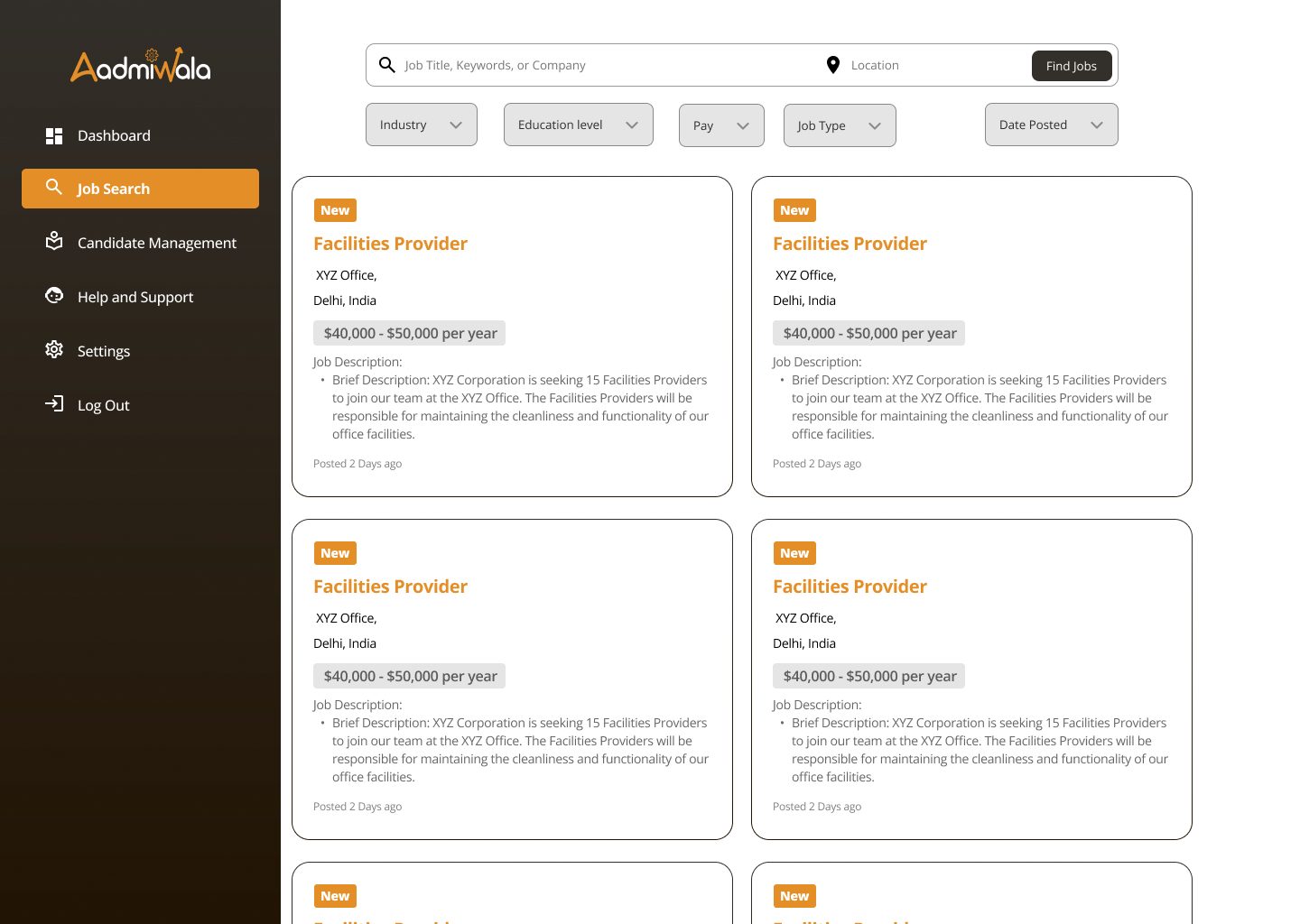Image resolution: width=1300 pixels, height=924 pixels.
Task: Click 'Posted 2 Days ago' on second-row left card
Action: click(357, 807)
